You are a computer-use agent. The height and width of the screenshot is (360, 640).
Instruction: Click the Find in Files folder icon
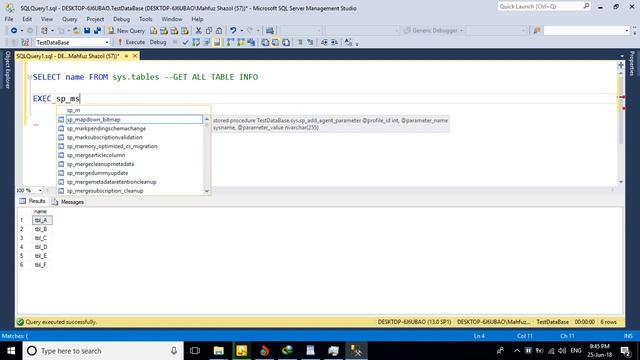pyautogui.click(x=537, y=31)
